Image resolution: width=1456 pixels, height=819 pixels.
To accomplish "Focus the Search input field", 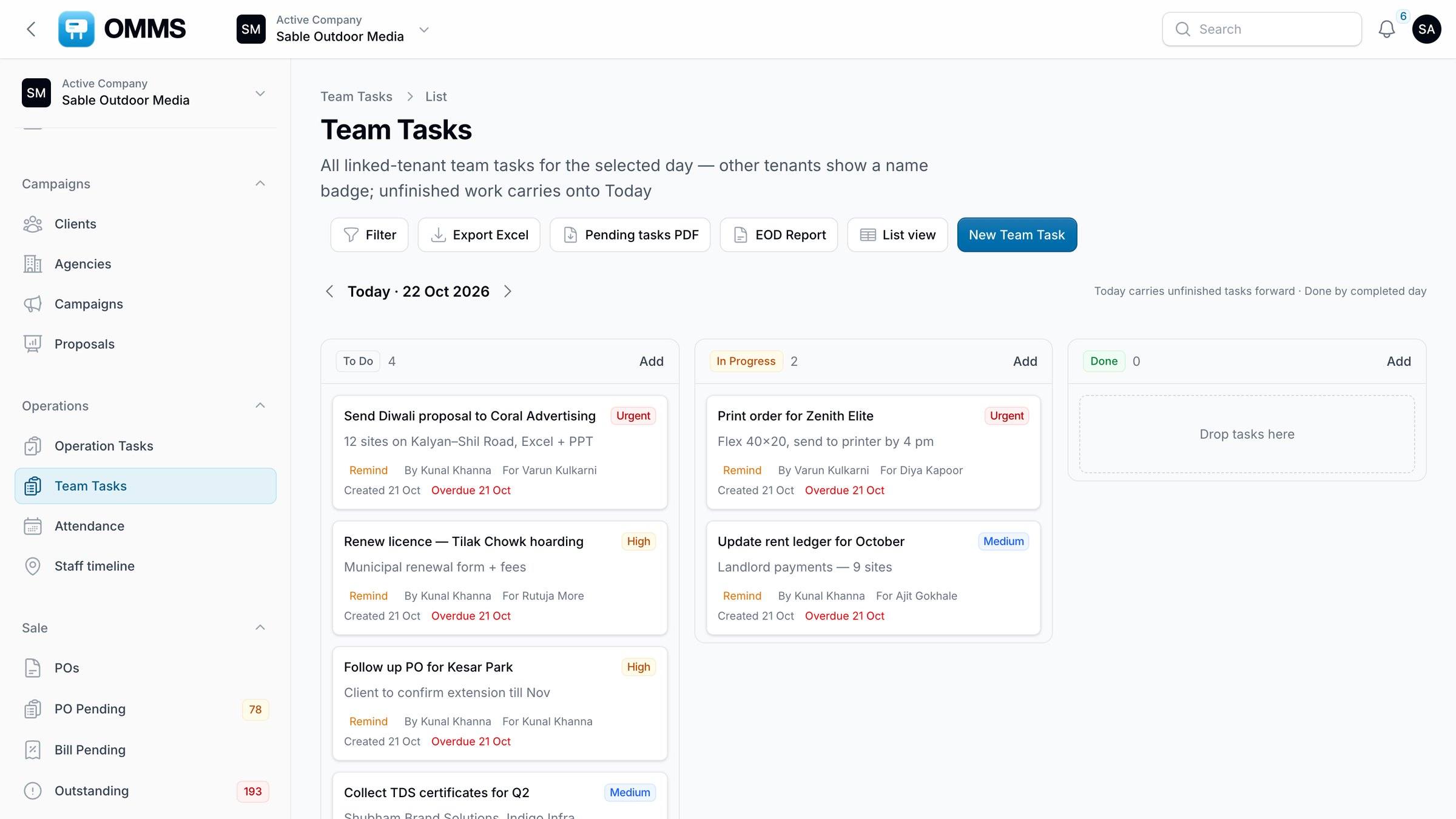I will pyautogui.click(x=1262, y=29).
